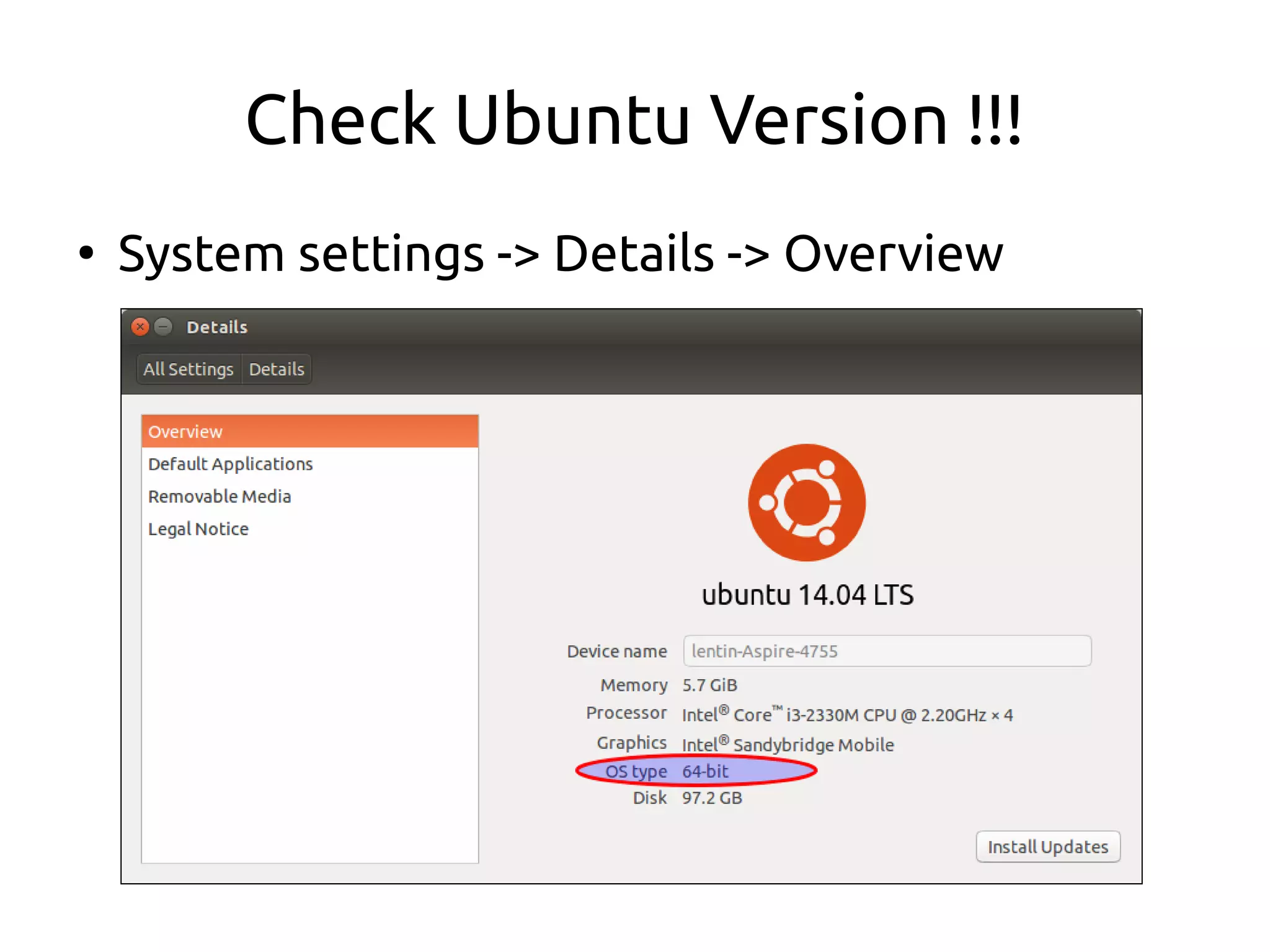
Task: Click the Disk label
Action: [x=650, y=798]
